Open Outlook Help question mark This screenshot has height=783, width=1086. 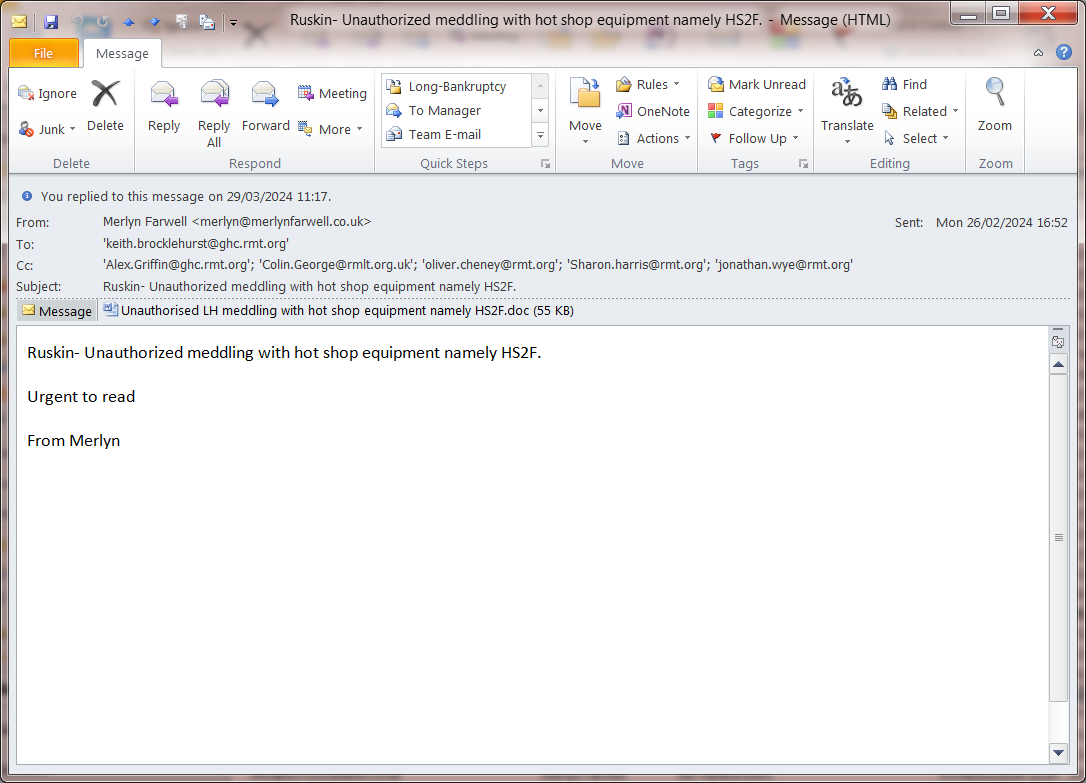click(x=1064, y=53)
